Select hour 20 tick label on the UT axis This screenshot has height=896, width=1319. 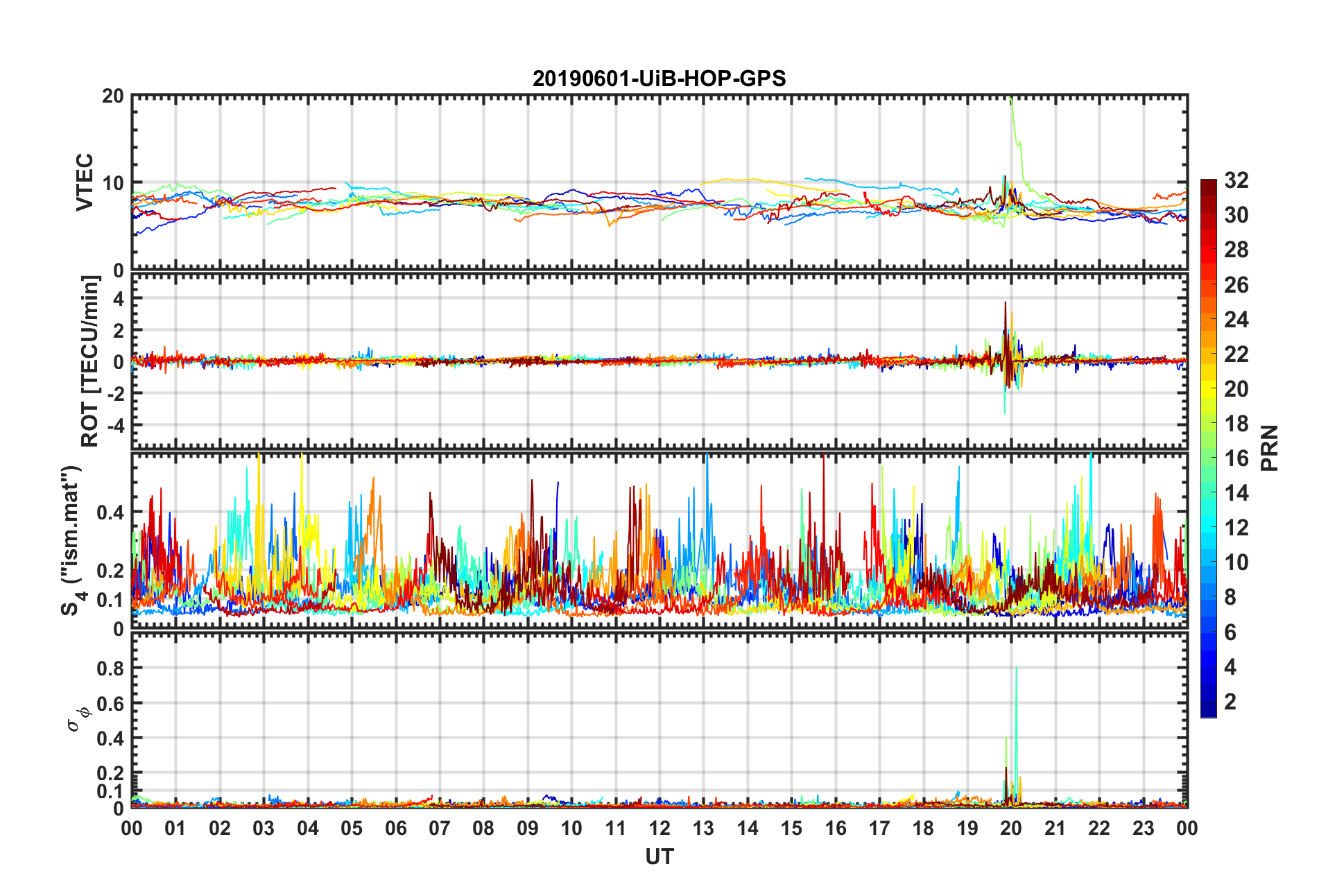point(1010,828)
